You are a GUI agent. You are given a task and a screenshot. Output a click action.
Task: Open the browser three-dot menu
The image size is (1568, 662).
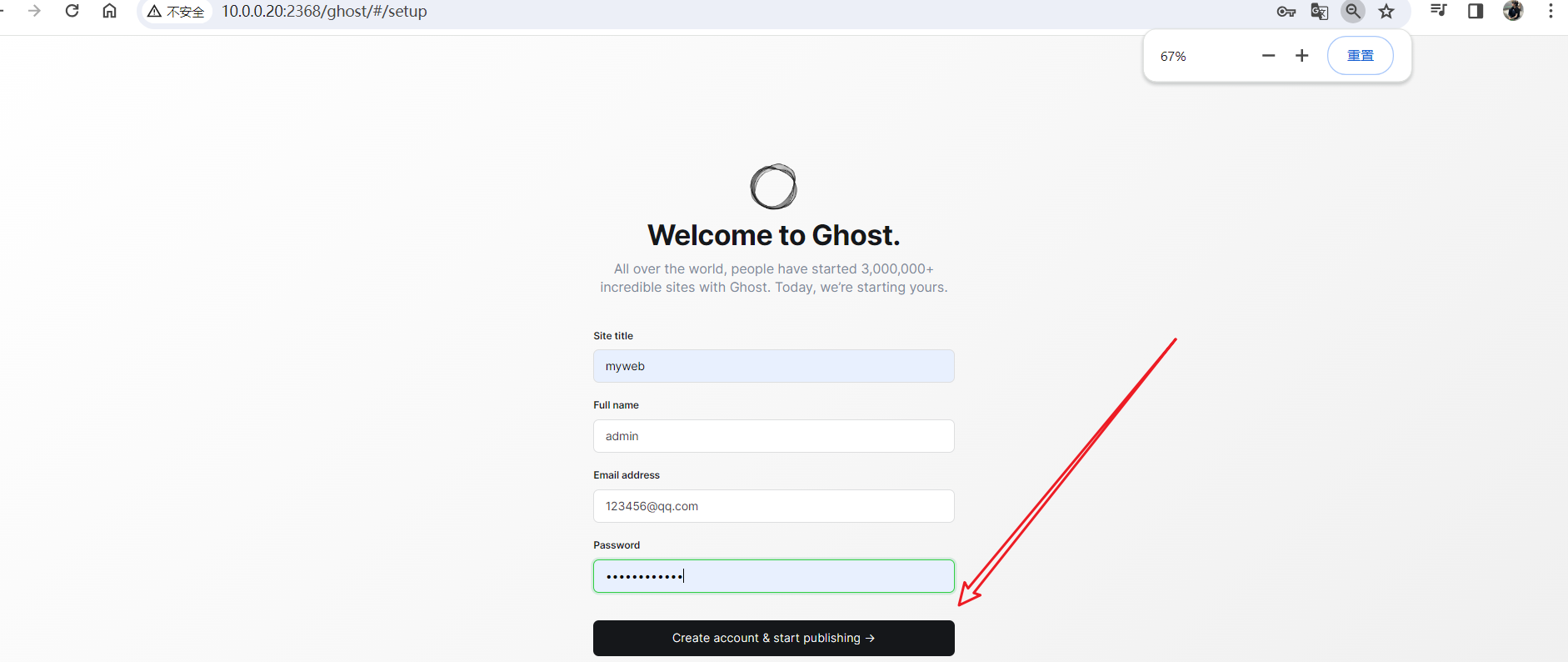pos(1551,11)
